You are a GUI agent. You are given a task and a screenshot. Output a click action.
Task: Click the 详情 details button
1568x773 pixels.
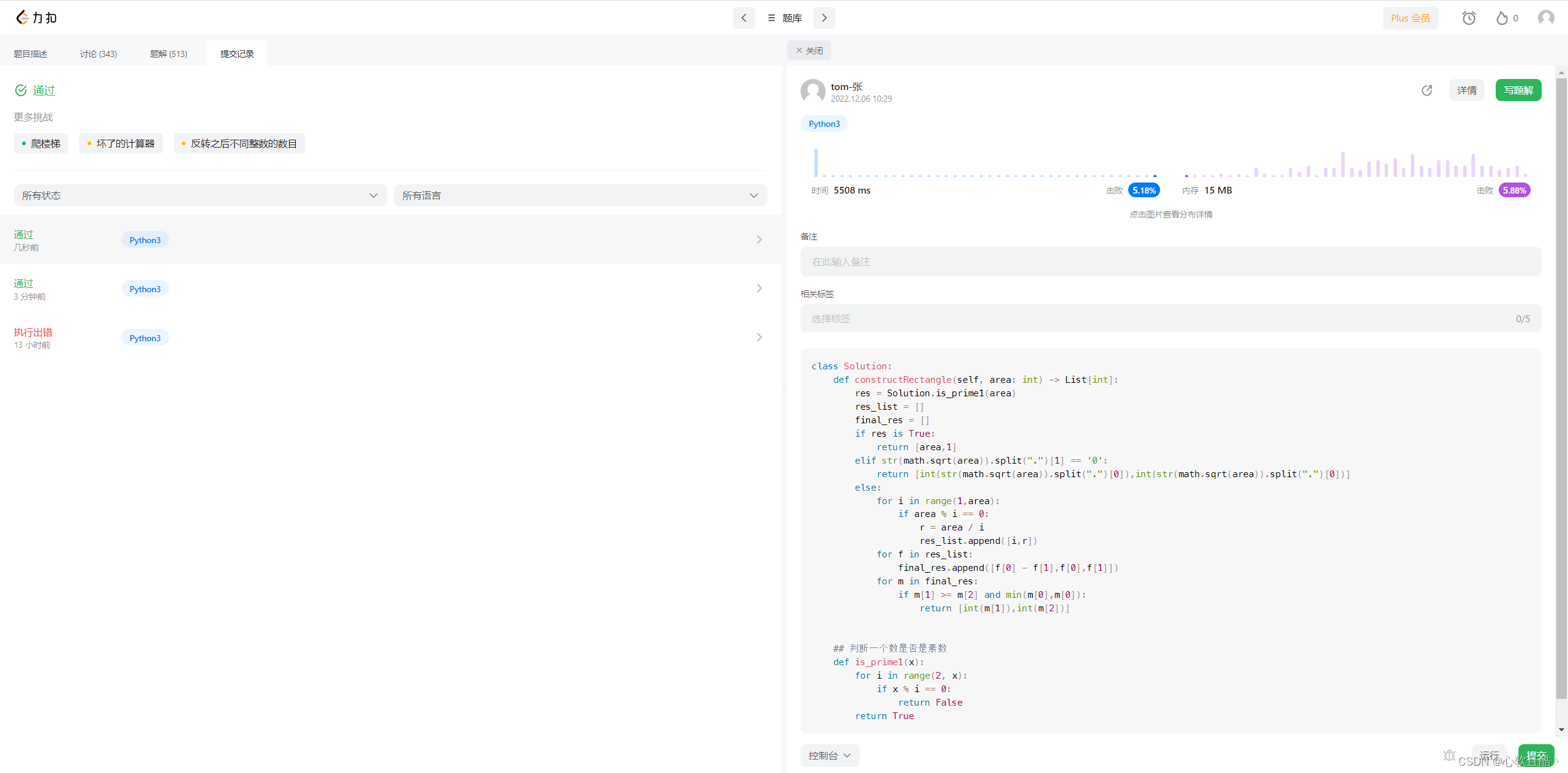point(1466,91)
